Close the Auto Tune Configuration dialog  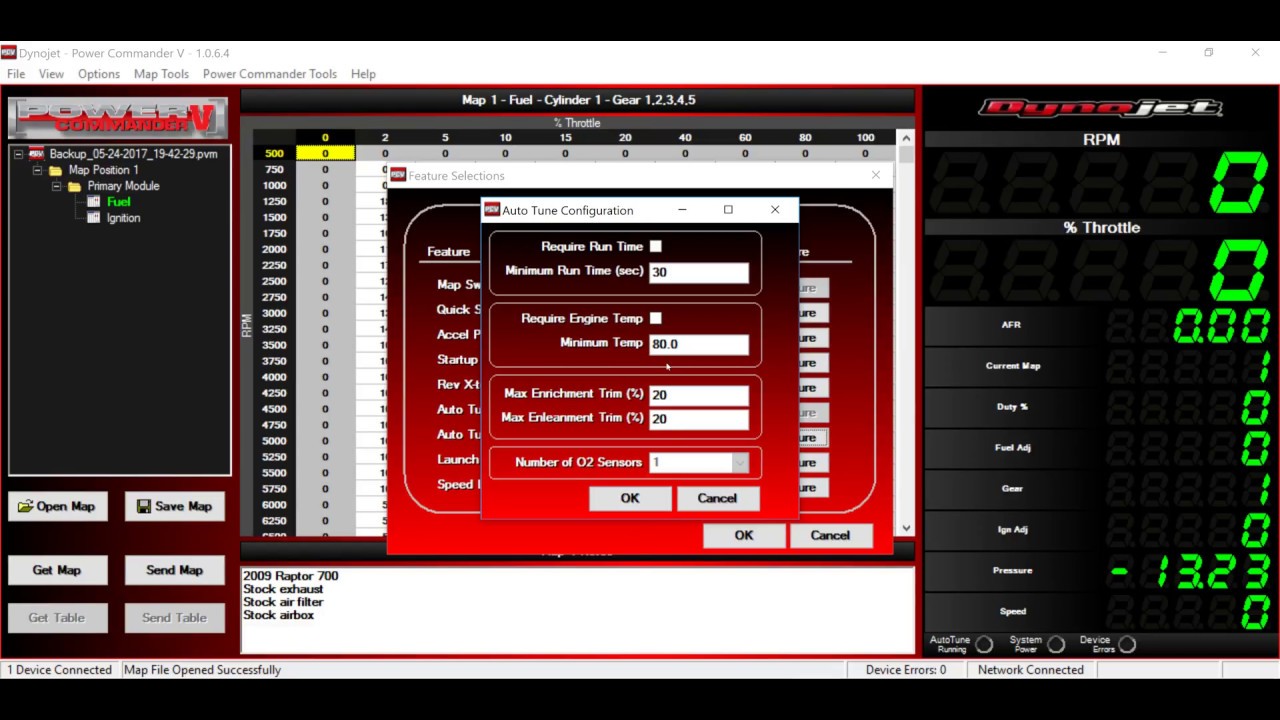[775, 210]
